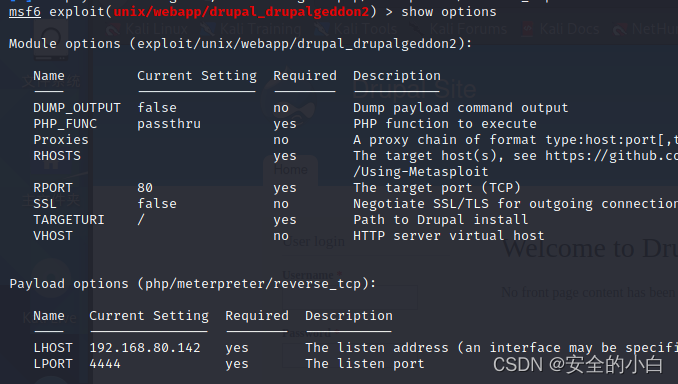
Task: Select the LPORT option name
Action: pyautogui.click(x=53, y=364)
